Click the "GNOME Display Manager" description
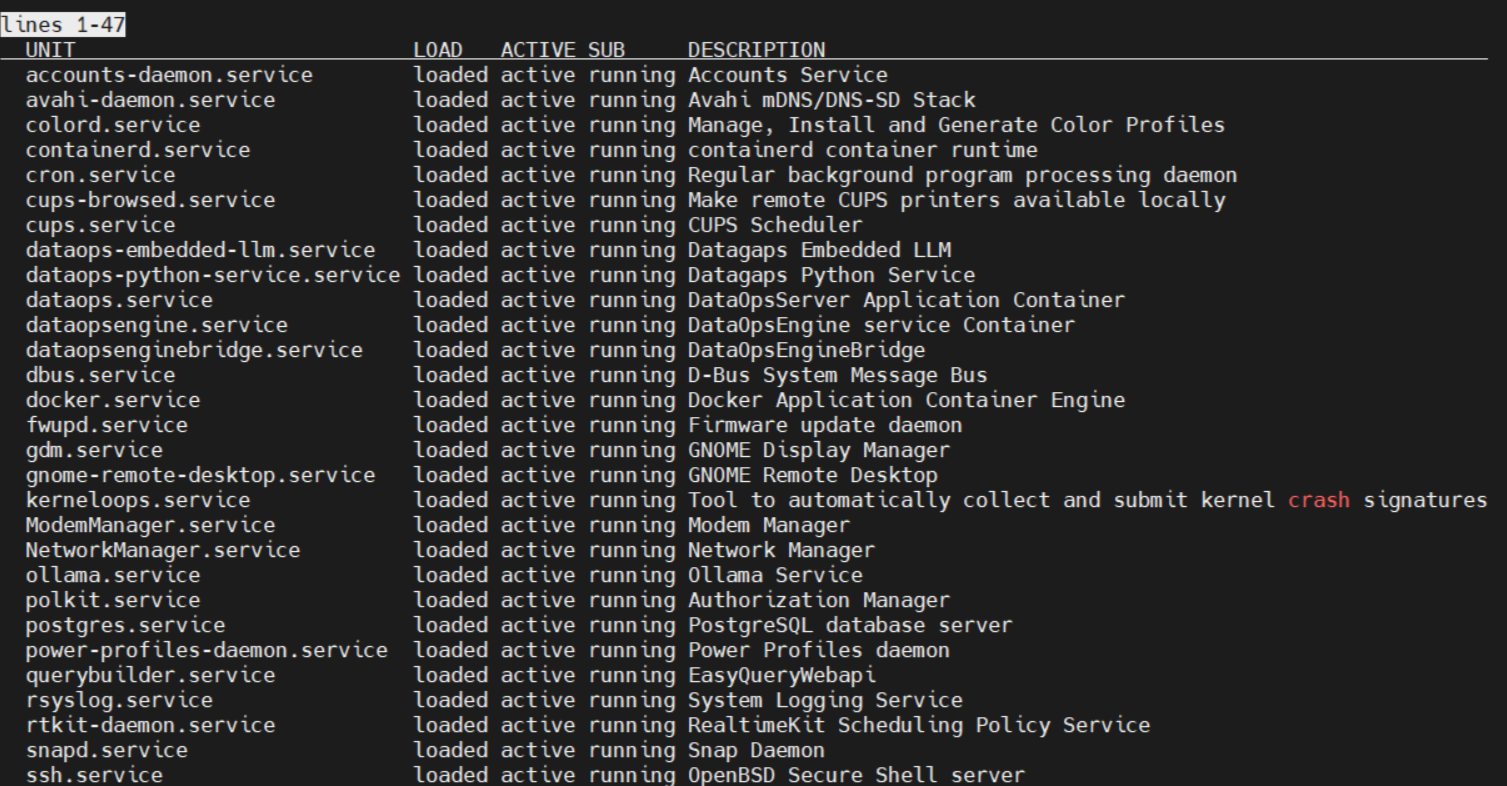Viewport: 1507px width, 786px height. point(819,450)
